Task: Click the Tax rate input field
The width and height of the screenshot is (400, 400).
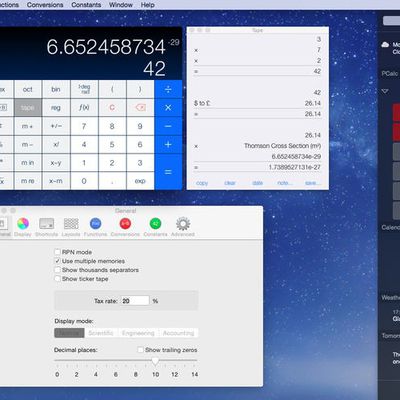Action: (x=135, y=301)
